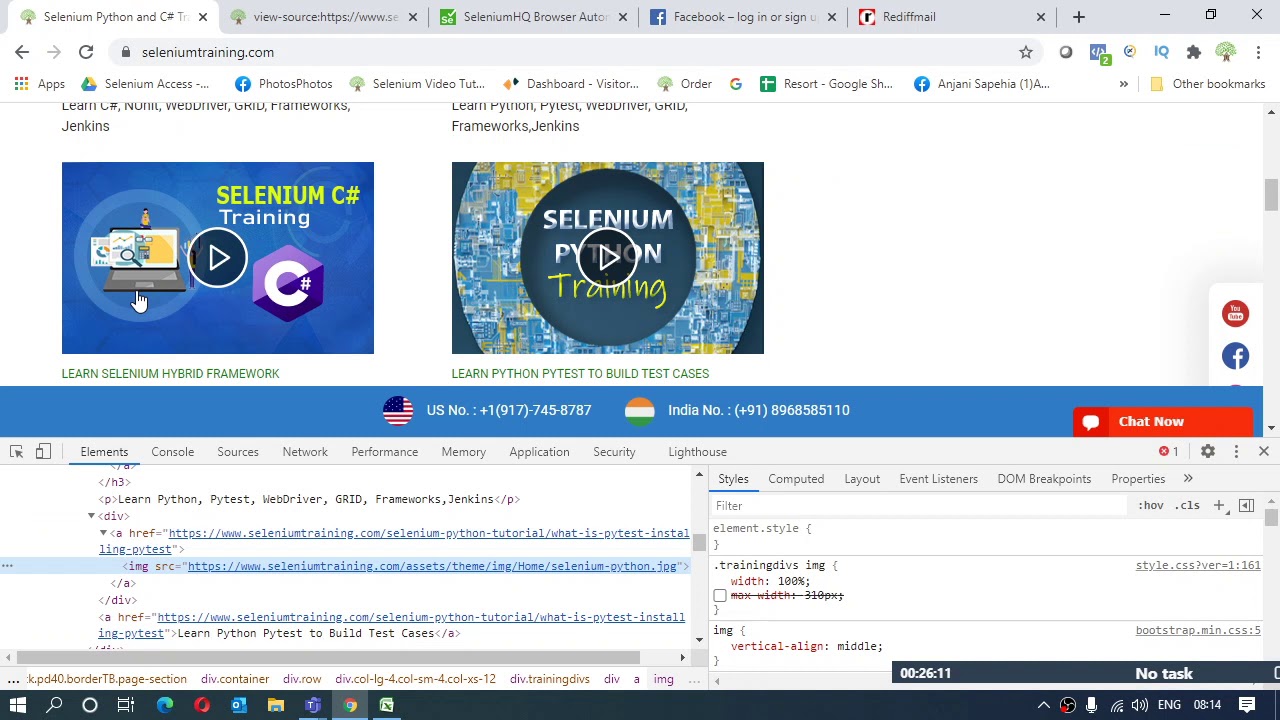This screenshot has width=1280, height=720.
Task: Switch to the Console tab
Action: (172, 452)
